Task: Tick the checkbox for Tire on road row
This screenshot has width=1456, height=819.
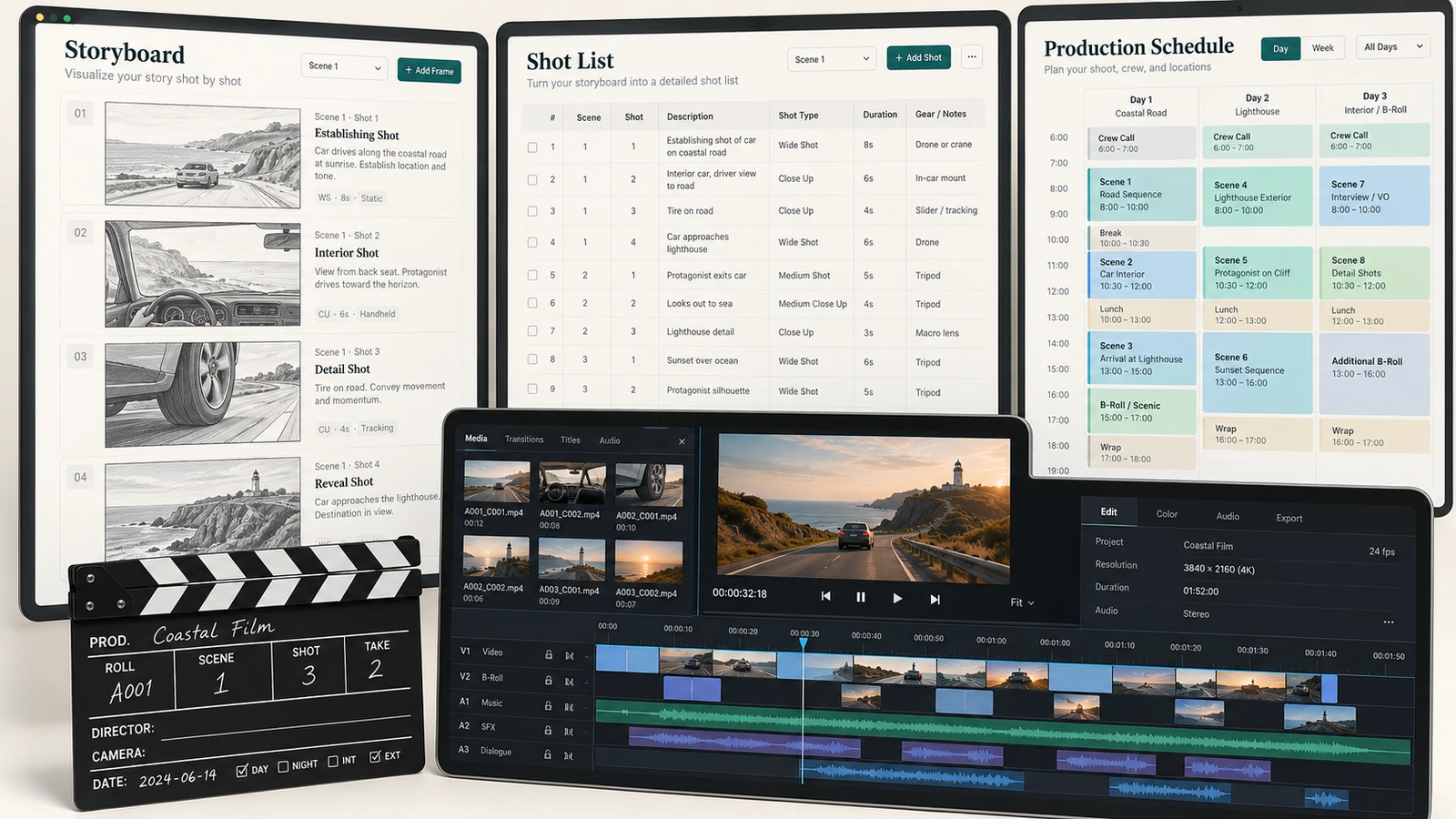Action: point(532,211)
